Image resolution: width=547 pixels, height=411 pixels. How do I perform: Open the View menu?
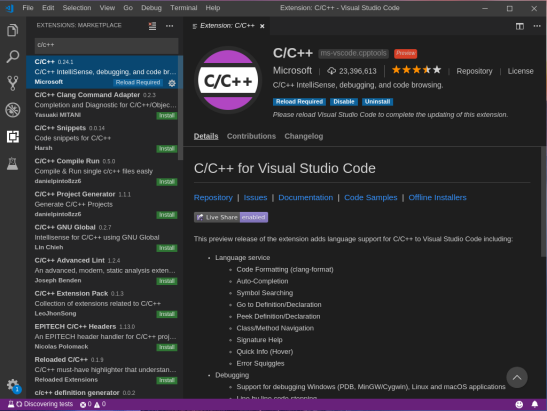click(107, 8)
